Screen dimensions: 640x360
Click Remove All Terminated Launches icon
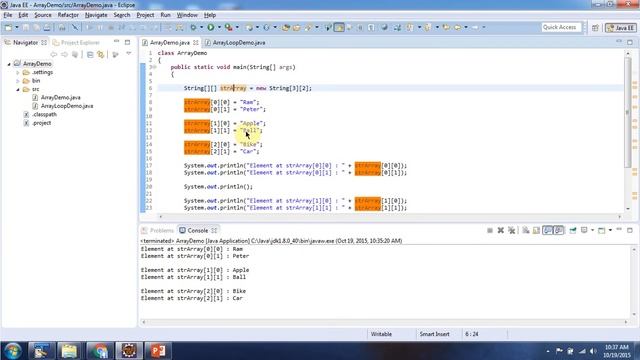point(511,231)
